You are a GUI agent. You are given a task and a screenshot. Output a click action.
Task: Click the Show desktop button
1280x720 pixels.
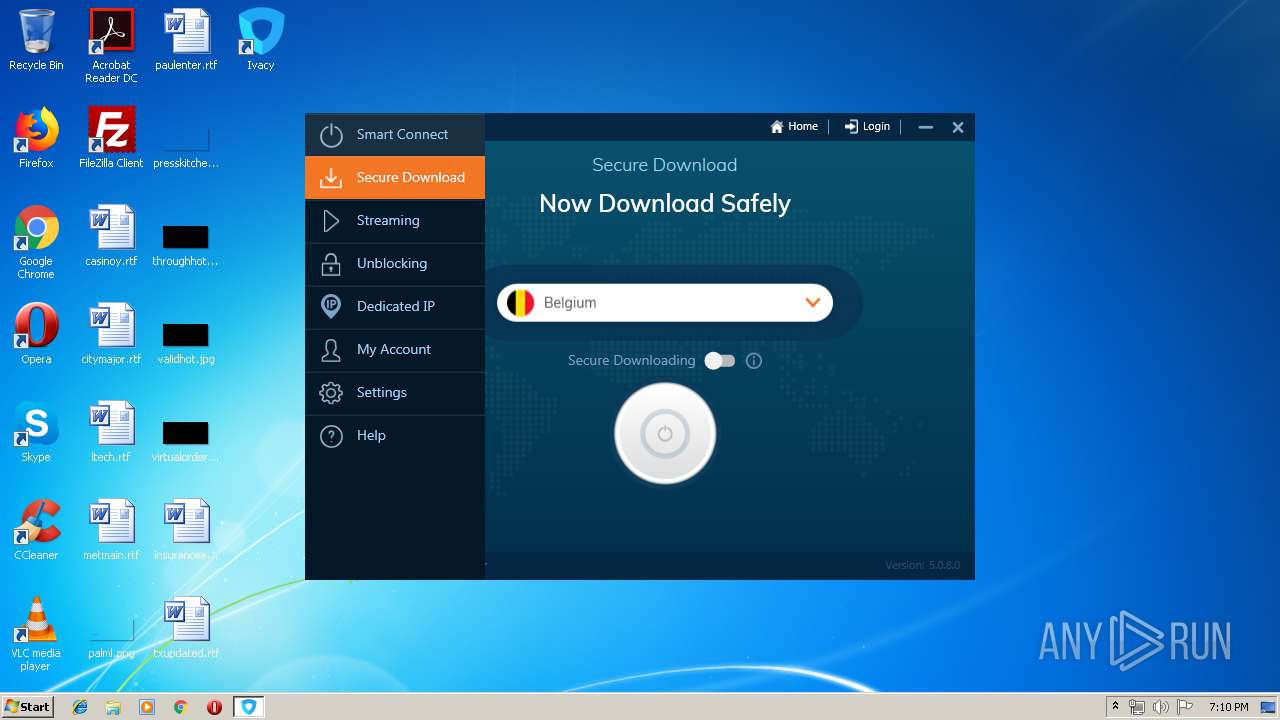coord(1269,707)
